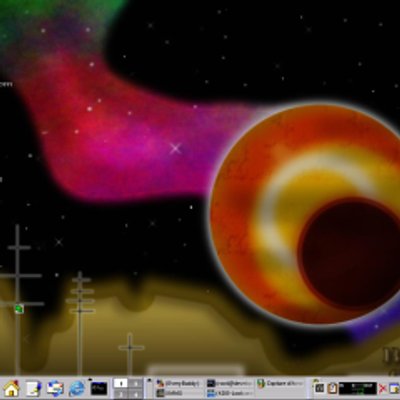Open the black terminal console icon
This screenshot has width=400, height=400.
point(99,389)
